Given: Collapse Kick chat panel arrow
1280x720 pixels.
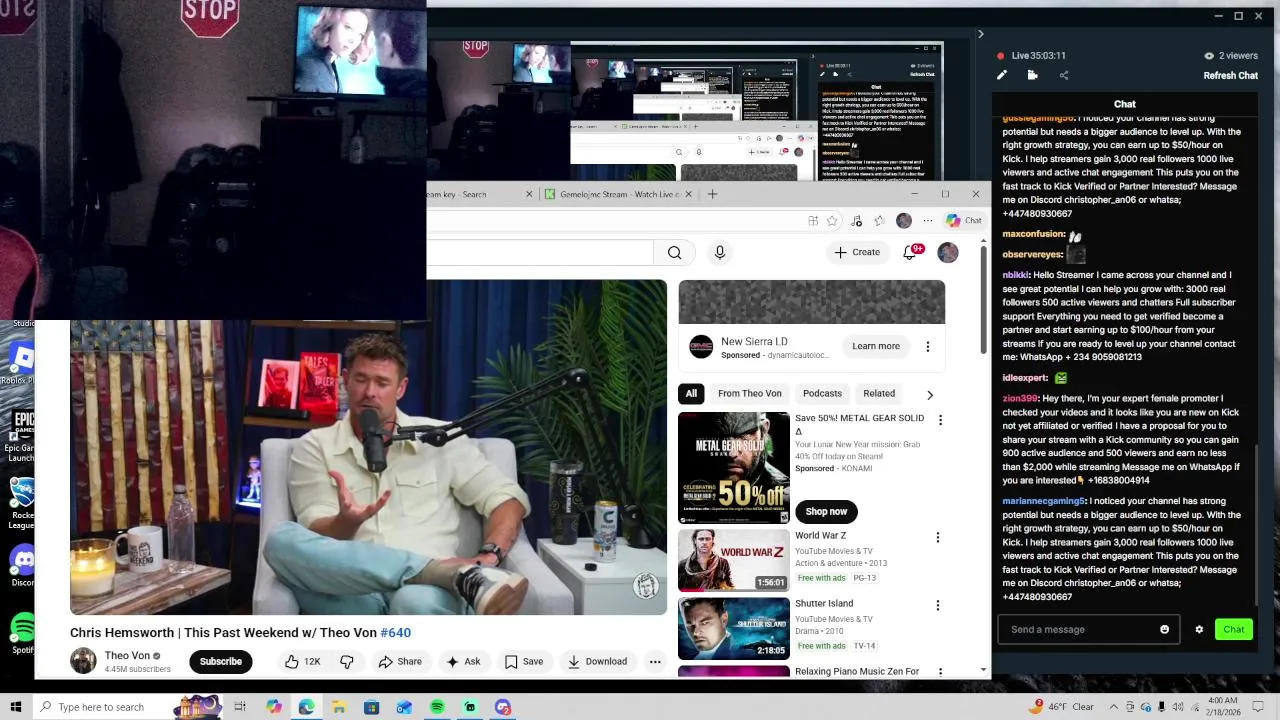Looking at the screenshot, I should pos(980,34).
